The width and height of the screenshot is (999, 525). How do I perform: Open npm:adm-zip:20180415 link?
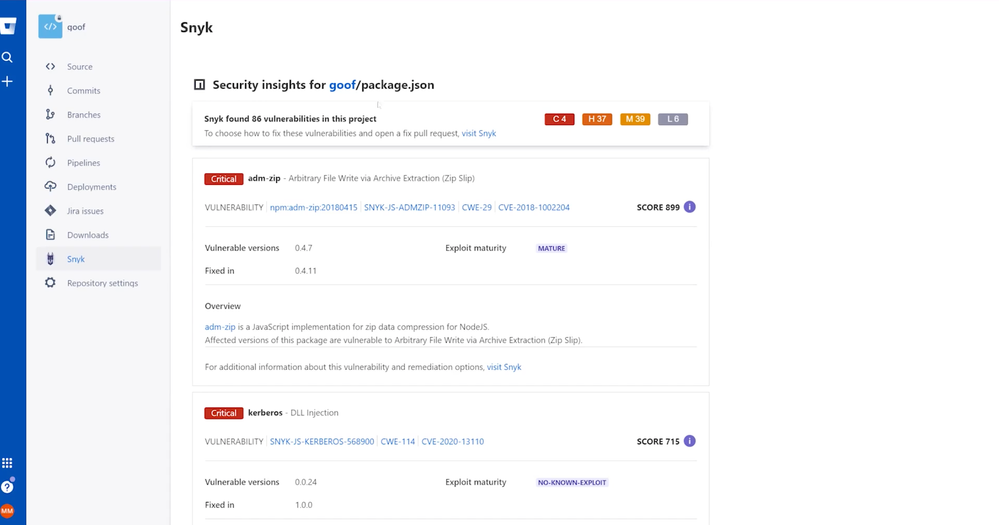(x=313, y=207)
